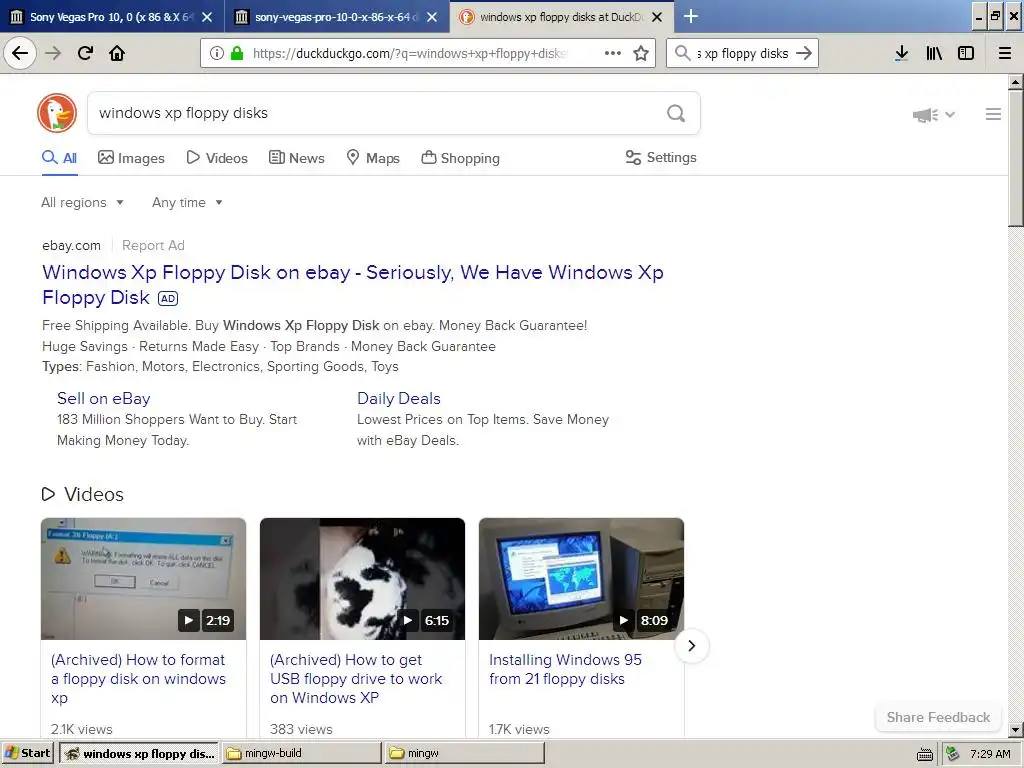The image size is (1024, 768).
Task: Click the page vertical scrollbar thumb
Action: pos(1015,159)
